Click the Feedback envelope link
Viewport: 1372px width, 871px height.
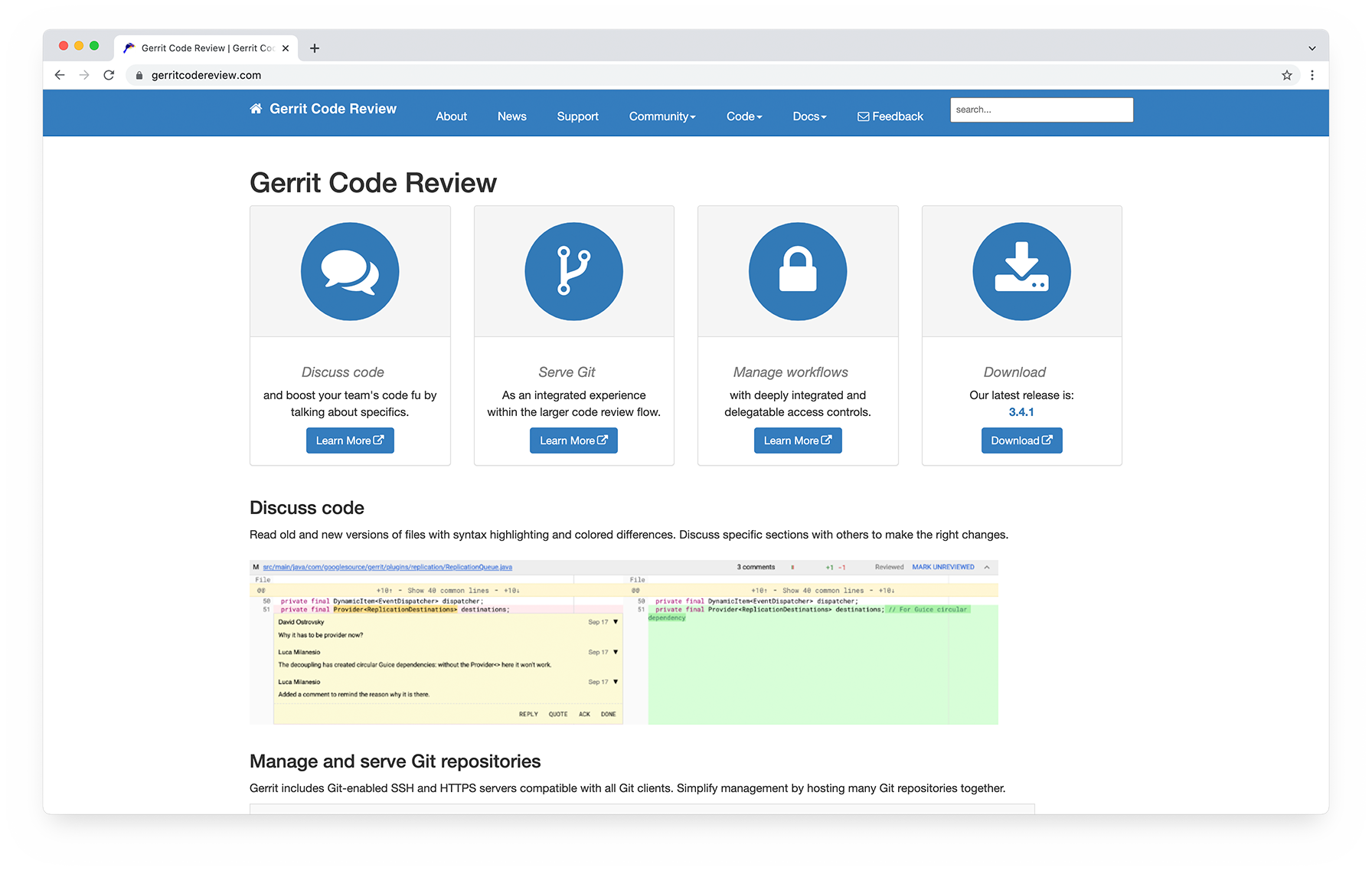890,116
